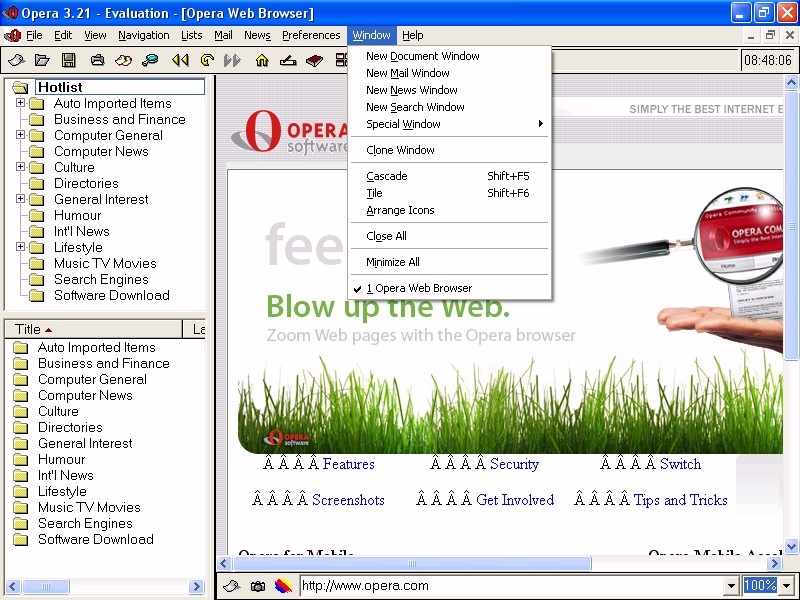Open the Features link on the page
Image resolution: width=800 pixels, height=600 pixels.
point(348,464)
